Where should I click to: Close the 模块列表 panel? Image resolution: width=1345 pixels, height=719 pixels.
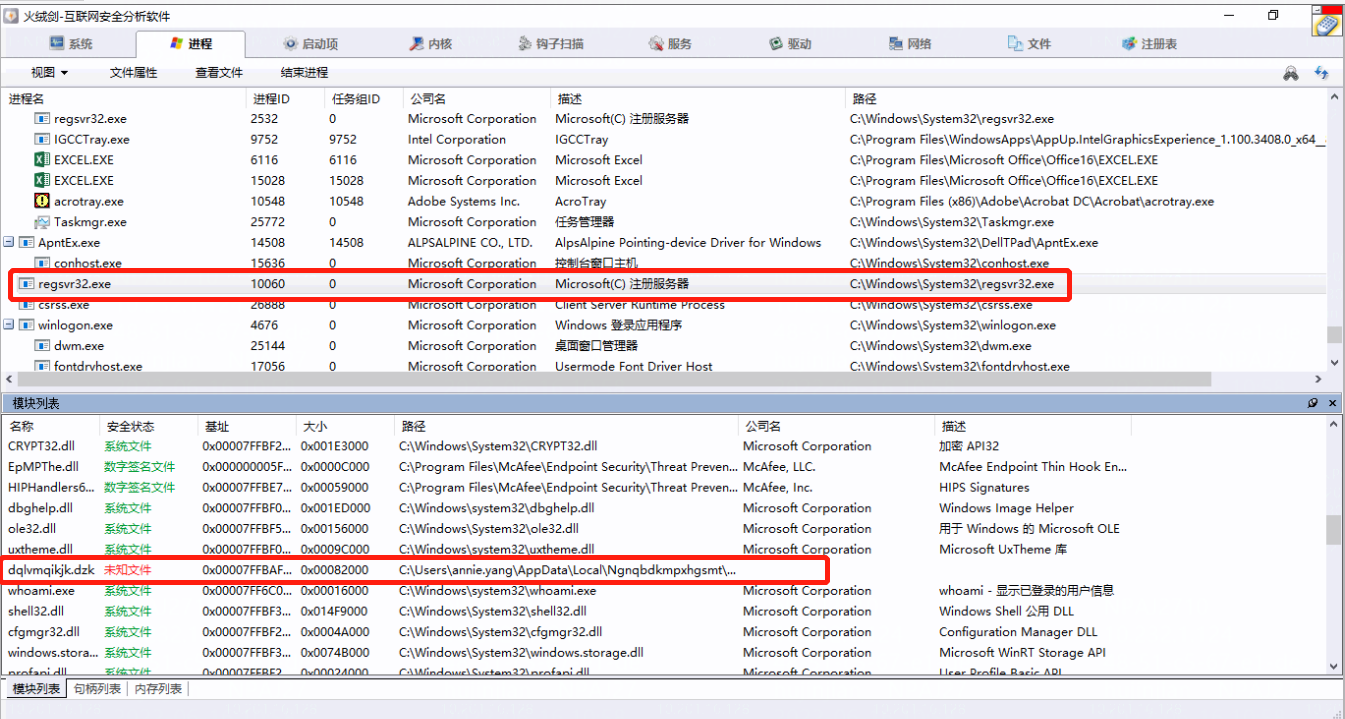[x=1332, y=403]
